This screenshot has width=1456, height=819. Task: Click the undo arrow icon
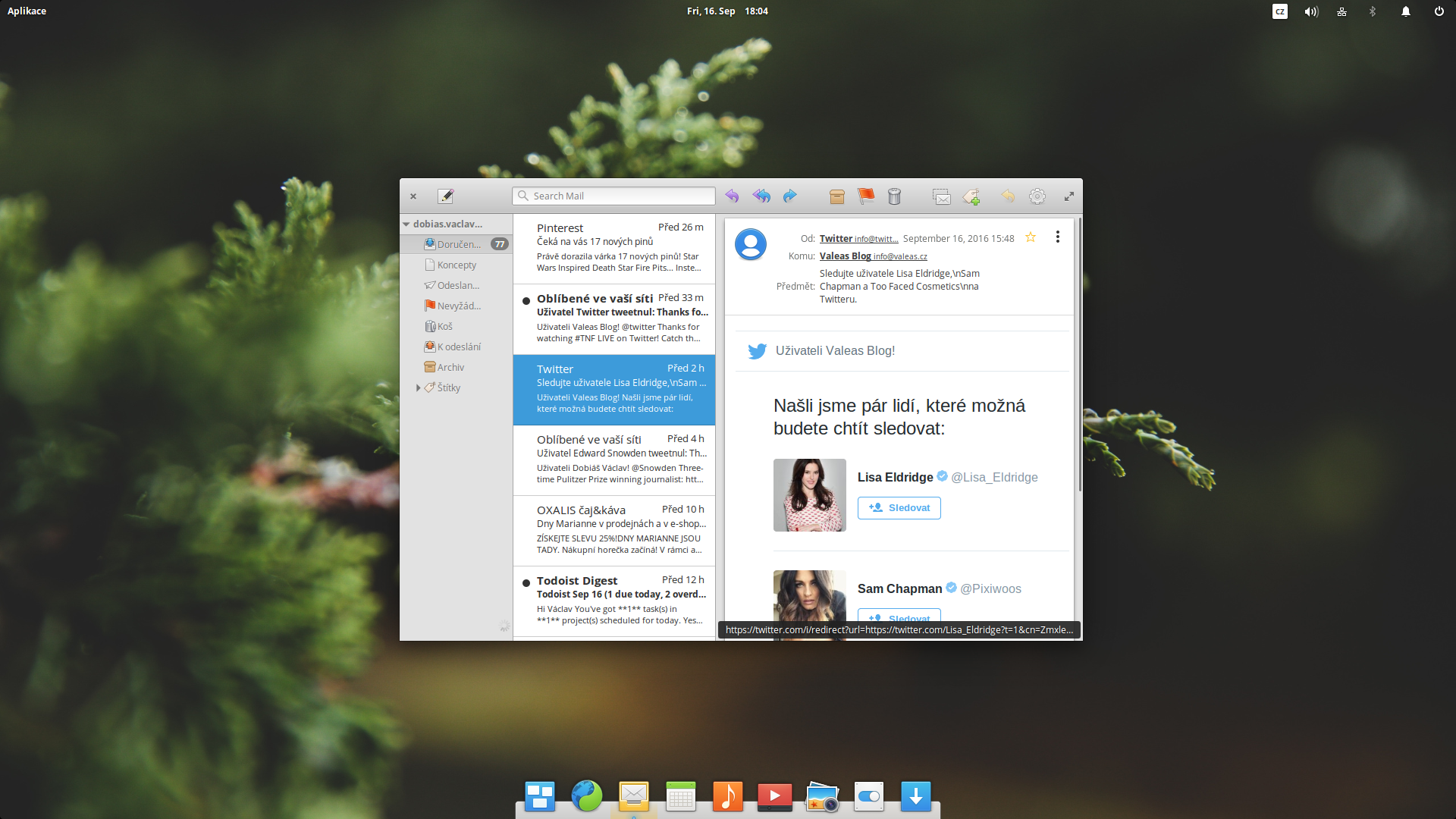[x=1008, y=196]
